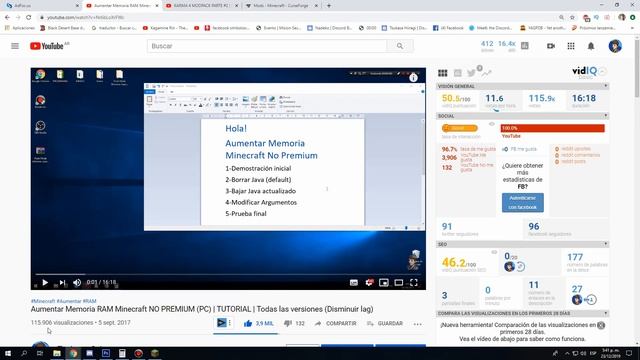Collapse COMPARA LAS VISUALIZACIONES section

(x=605, y=313)
